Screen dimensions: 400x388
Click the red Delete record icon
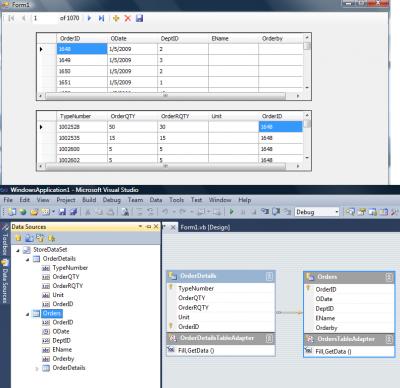click(128, 18)
